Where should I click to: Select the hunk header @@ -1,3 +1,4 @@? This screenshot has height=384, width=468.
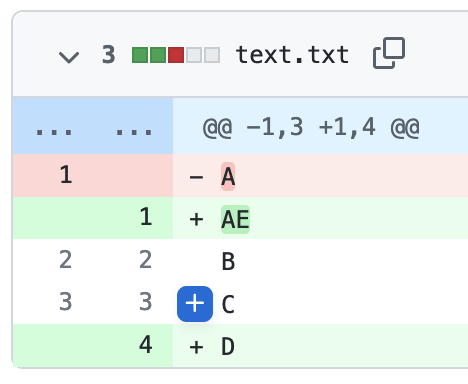coord(311,128)
